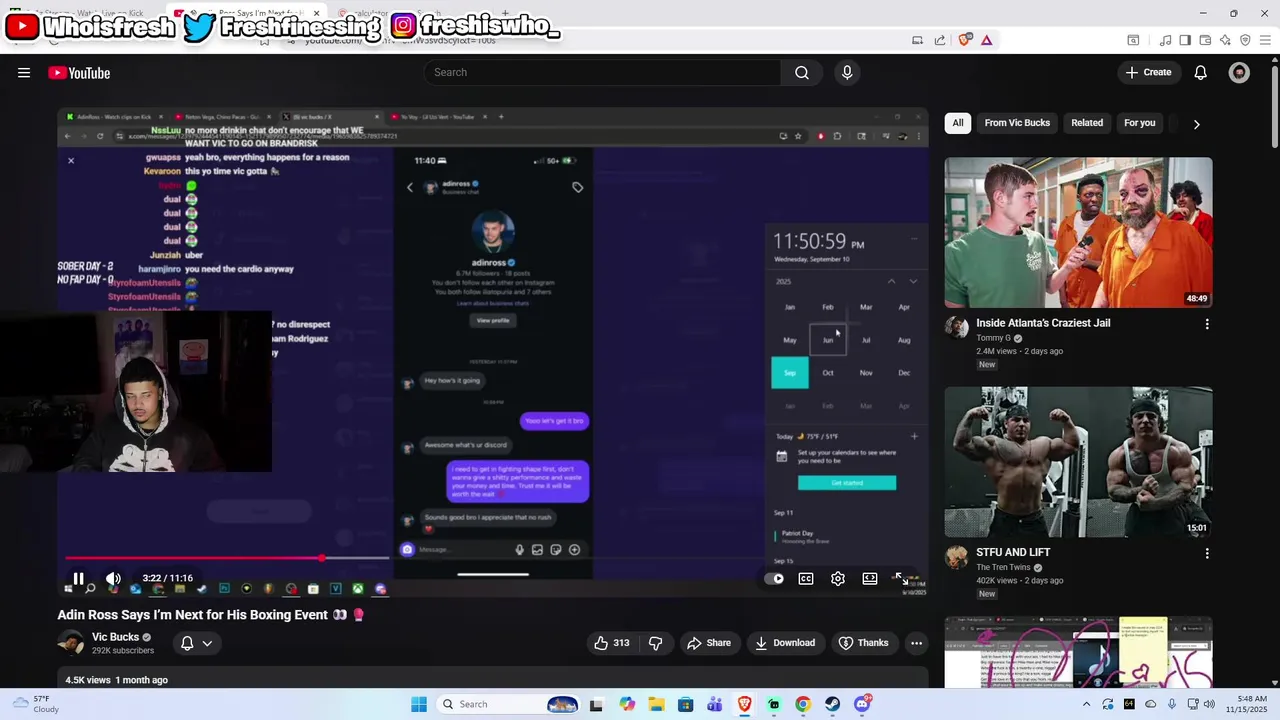Install app icon in address bar
Image resolution: width=1280 pixels, height=720 pixels.
tap(917, 40)
